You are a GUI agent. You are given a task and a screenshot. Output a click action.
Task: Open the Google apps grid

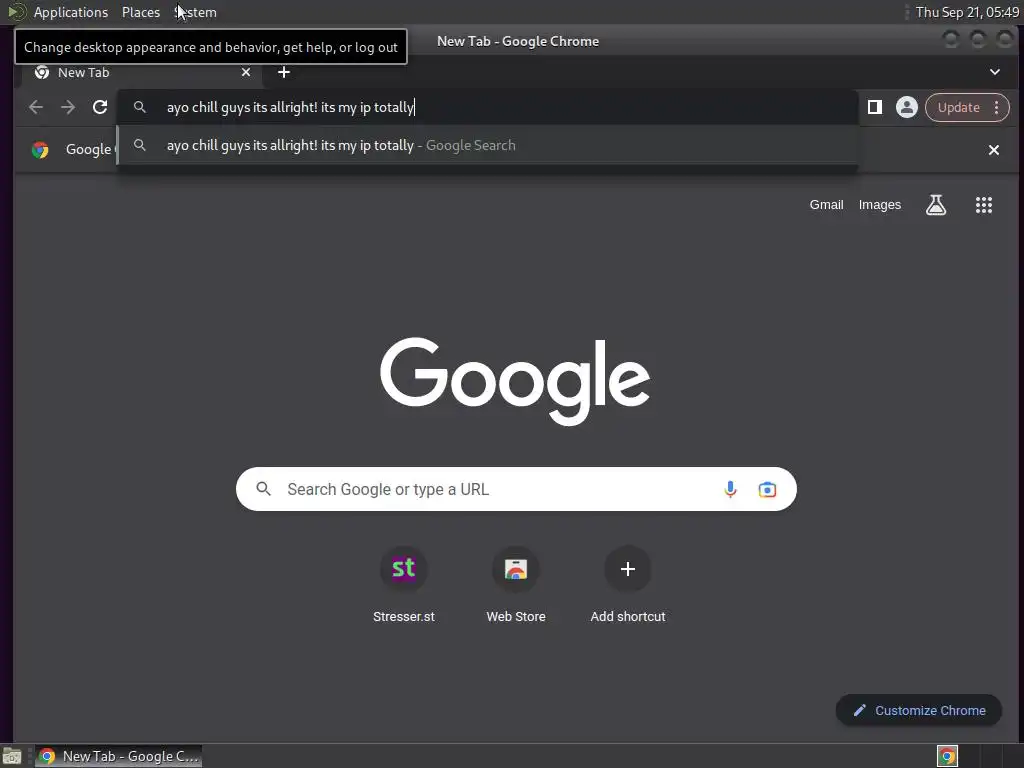pyautogui.click(x=984, y=205)
